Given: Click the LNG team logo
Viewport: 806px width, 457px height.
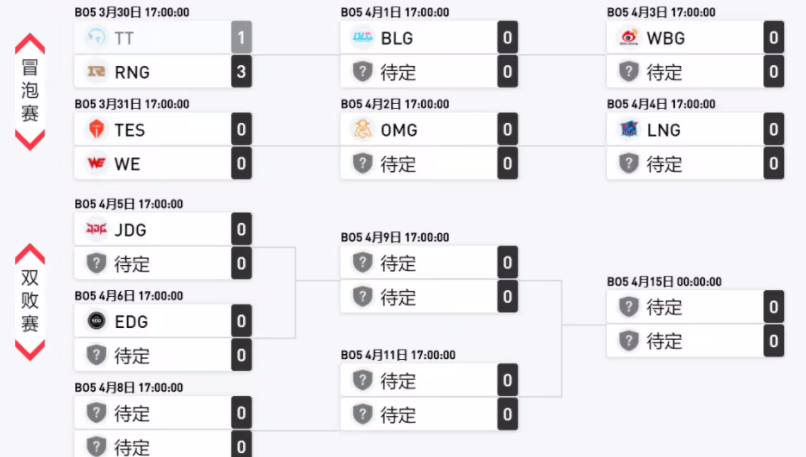Looking at the screenshot, I should (628, 130).
